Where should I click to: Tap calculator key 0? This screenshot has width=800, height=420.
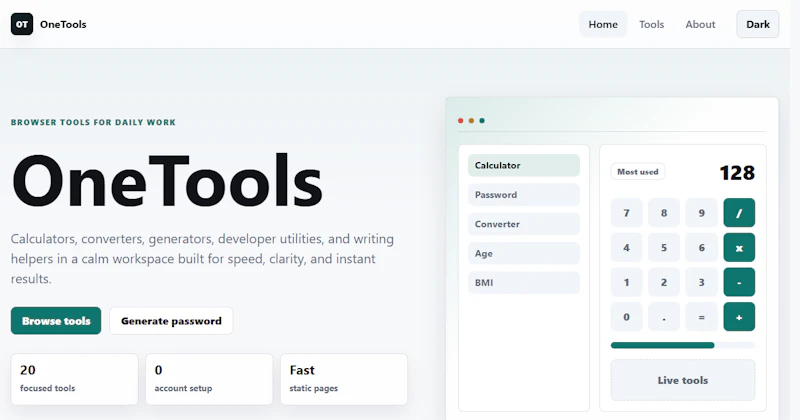click(627, 317)
